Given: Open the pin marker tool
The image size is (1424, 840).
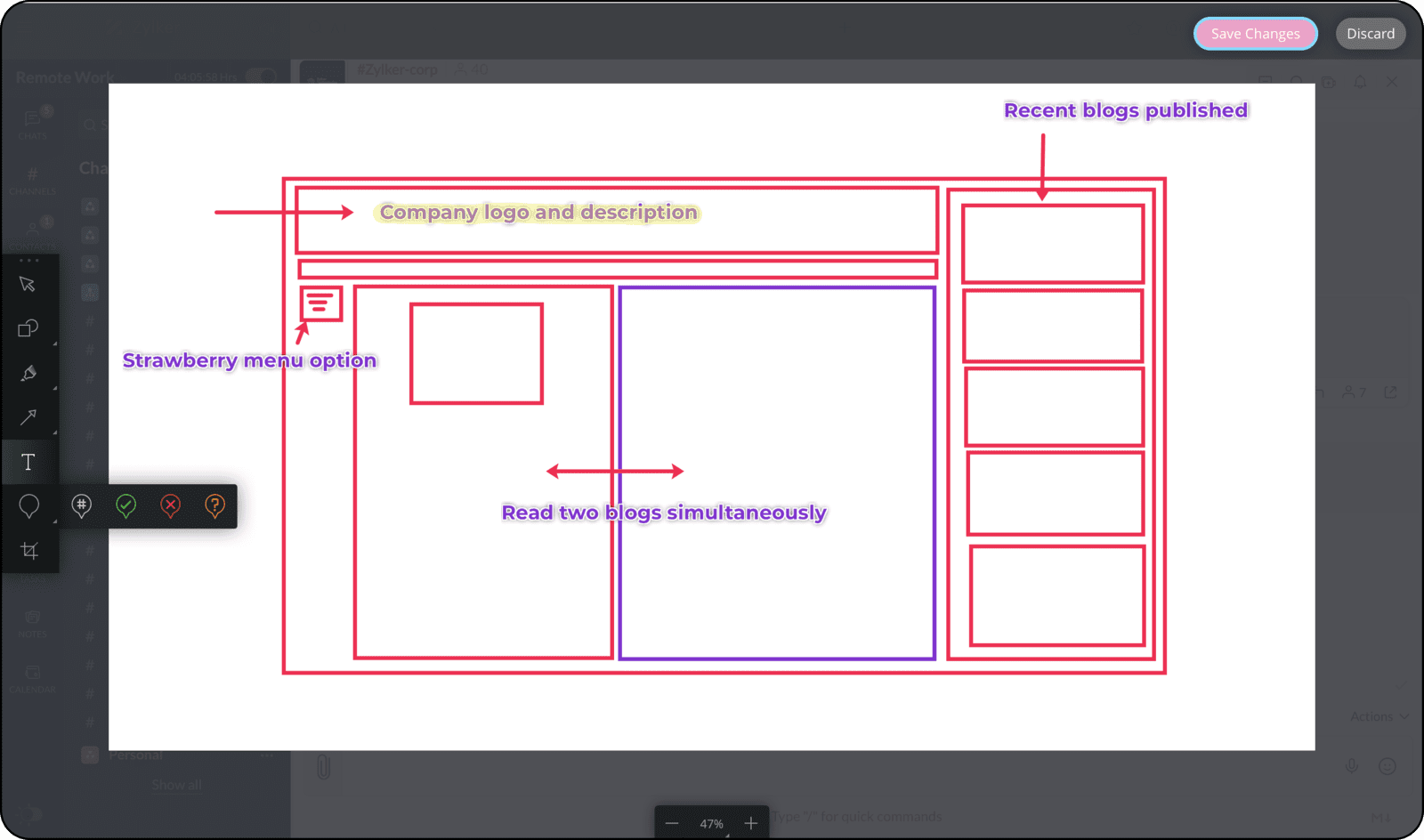Looking at the screenshot, I should (x=28, y=505).
